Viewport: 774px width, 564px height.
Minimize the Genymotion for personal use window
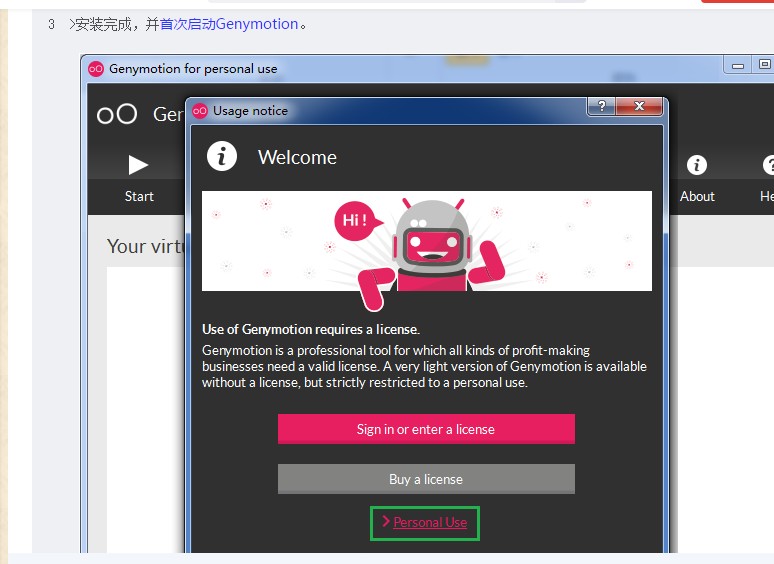(x=737, y=65)
